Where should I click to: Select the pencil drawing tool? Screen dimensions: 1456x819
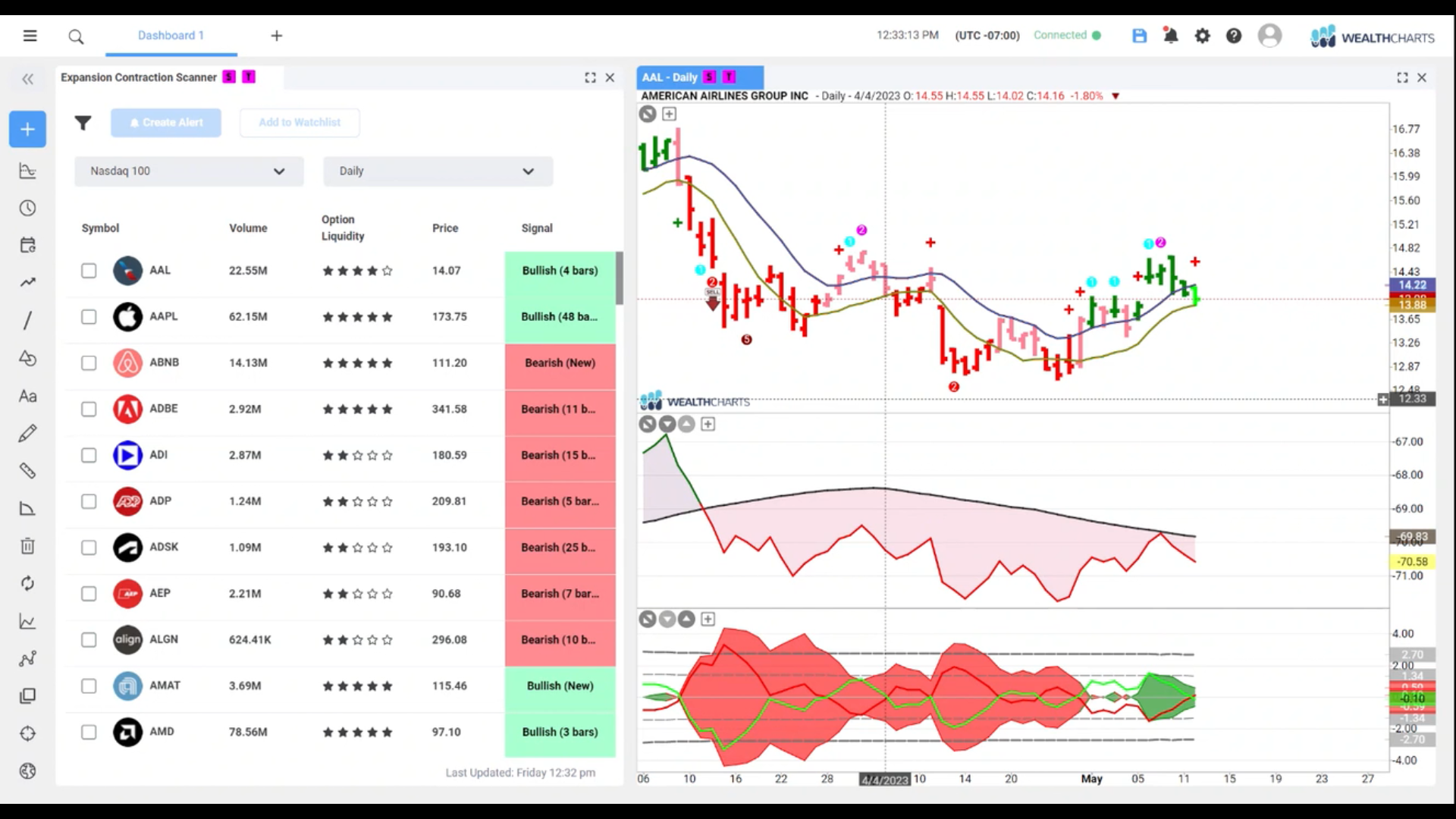point(27,434)
